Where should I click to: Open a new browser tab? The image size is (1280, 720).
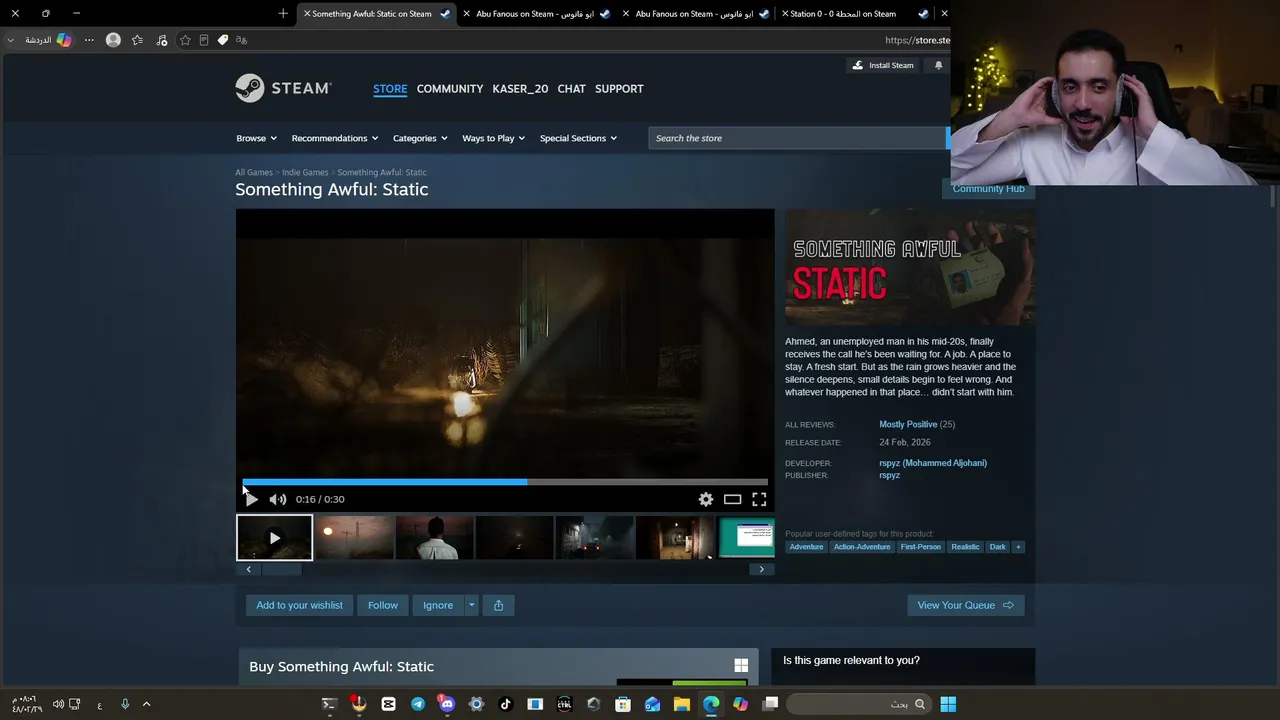[x=283, y=14]
